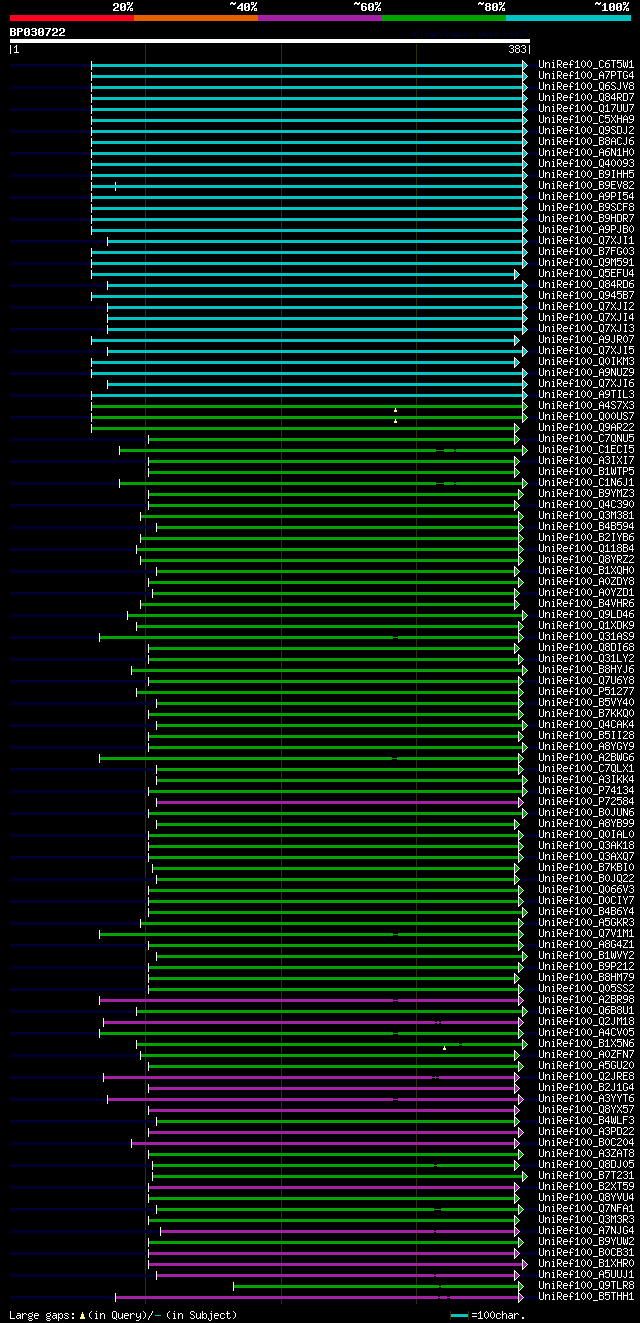Select label UniRef100_Q9SDJ2
Viewport: 640px width, 1323px height.
tap(586, 130)
